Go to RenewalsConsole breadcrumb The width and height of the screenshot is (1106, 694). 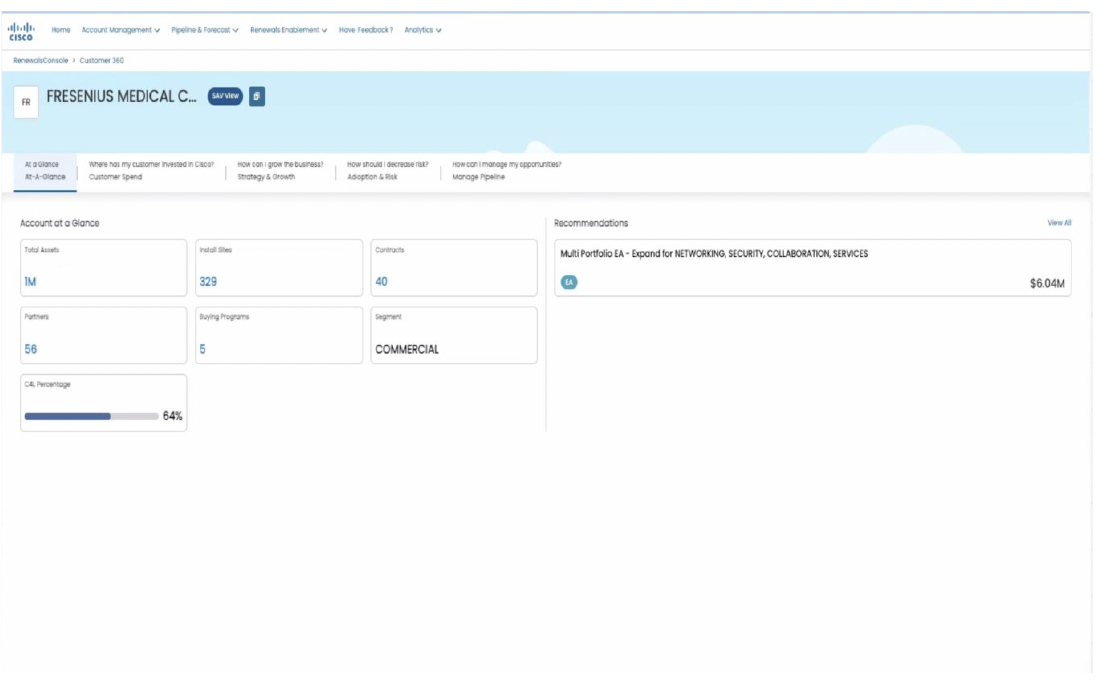(x=41, y=61)
